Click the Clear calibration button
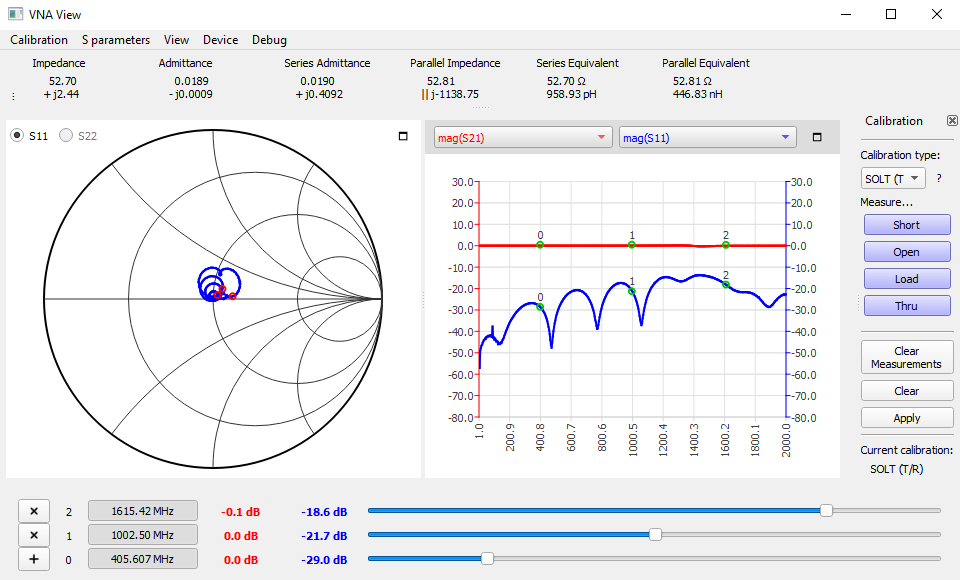Screen dimensions: 960x580 (907, 391)
